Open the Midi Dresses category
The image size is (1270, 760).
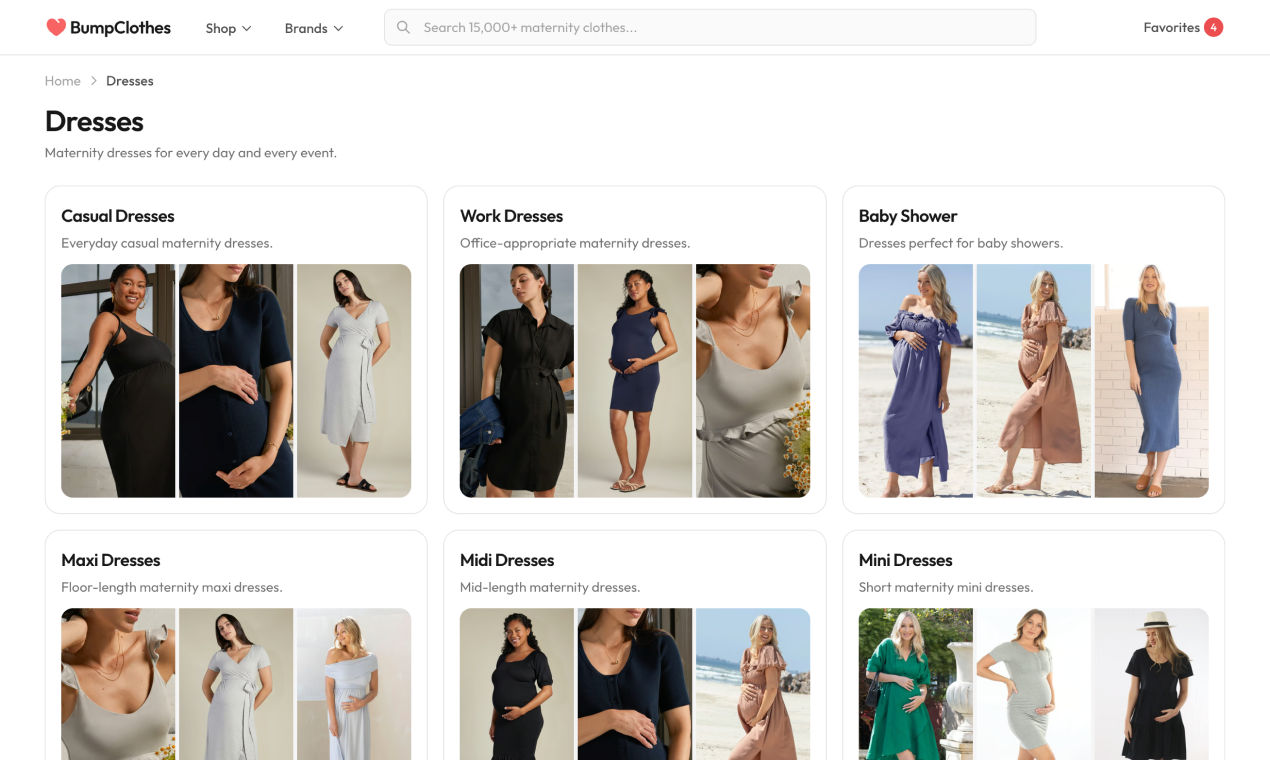508,560
